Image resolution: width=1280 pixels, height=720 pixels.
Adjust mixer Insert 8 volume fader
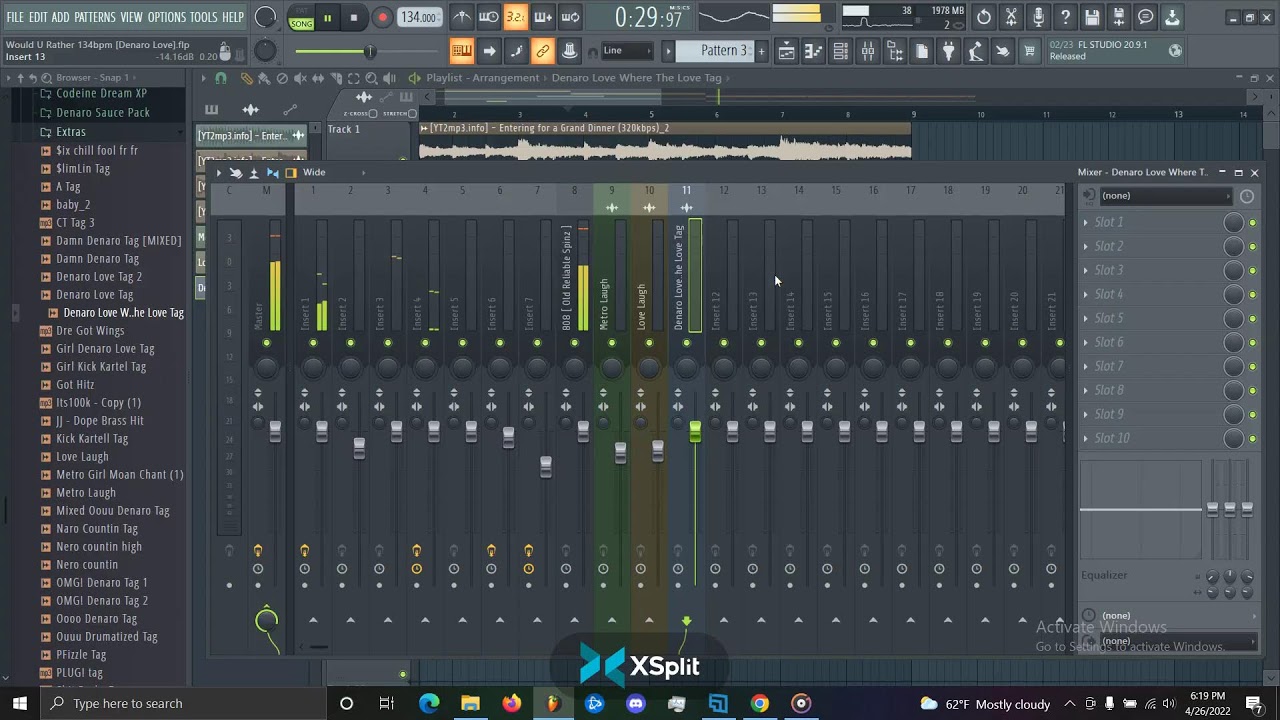[583, 431]
